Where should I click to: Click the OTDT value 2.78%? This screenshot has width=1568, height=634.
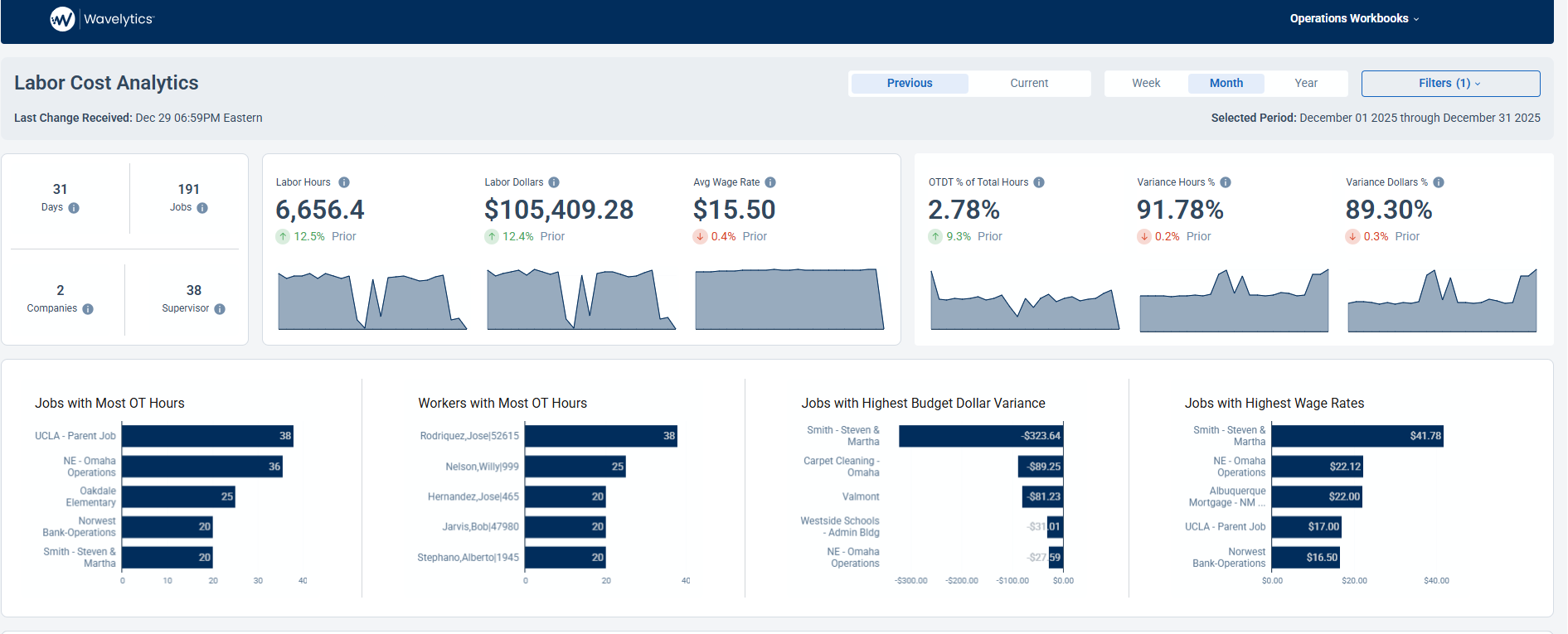(x=964, y=210)
